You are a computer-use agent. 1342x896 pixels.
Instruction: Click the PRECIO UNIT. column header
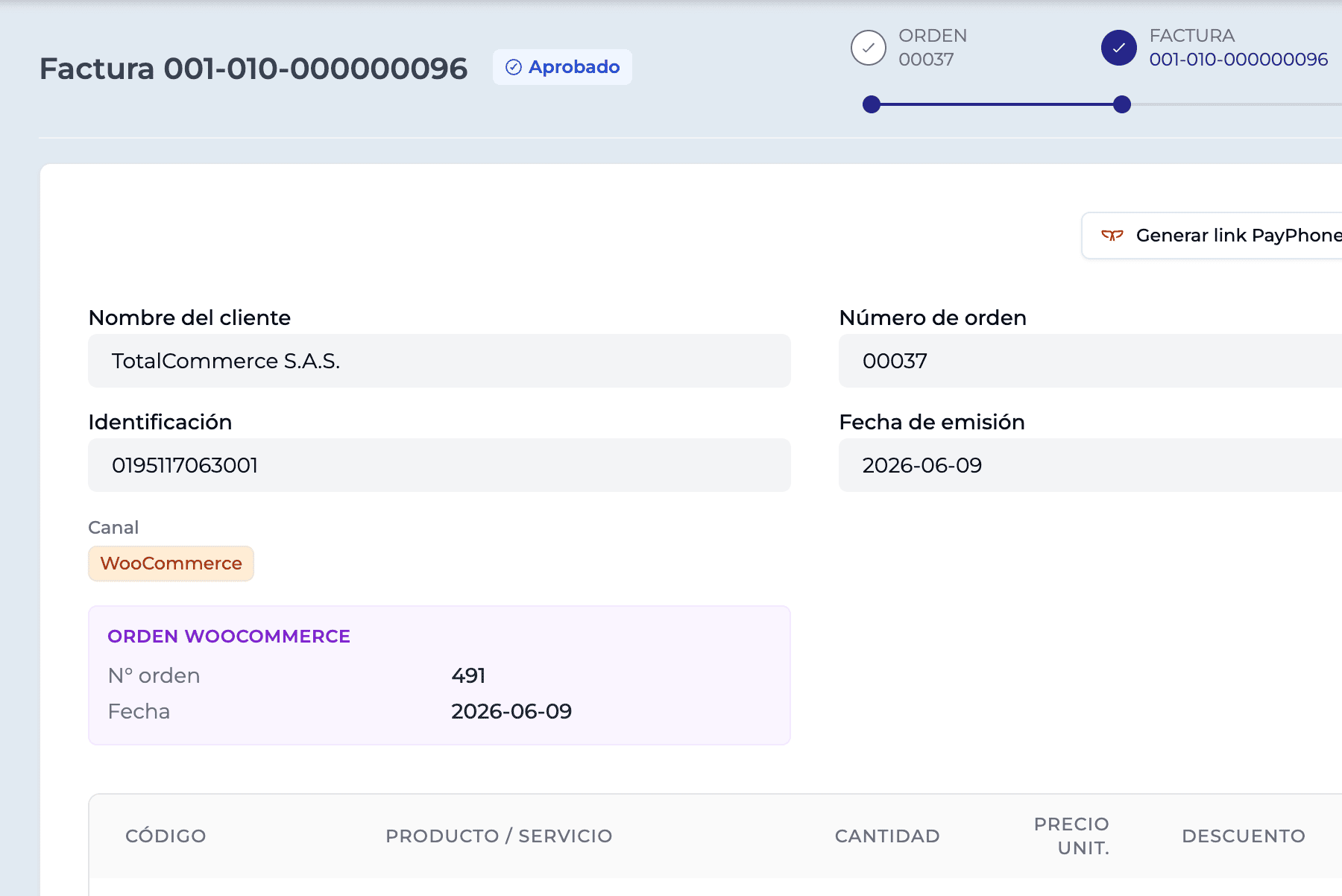click(x=1071, y=836)
